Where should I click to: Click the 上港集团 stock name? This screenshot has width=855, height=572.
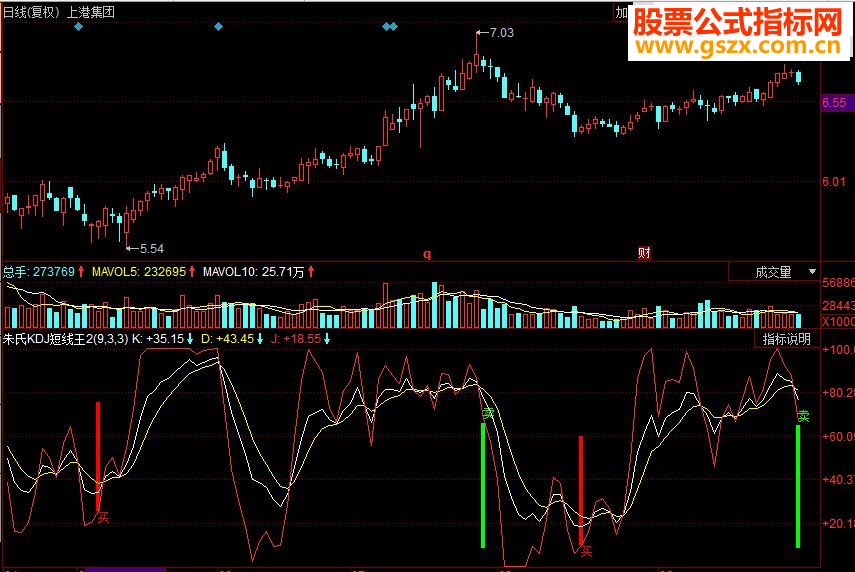(x=91, y=12)
